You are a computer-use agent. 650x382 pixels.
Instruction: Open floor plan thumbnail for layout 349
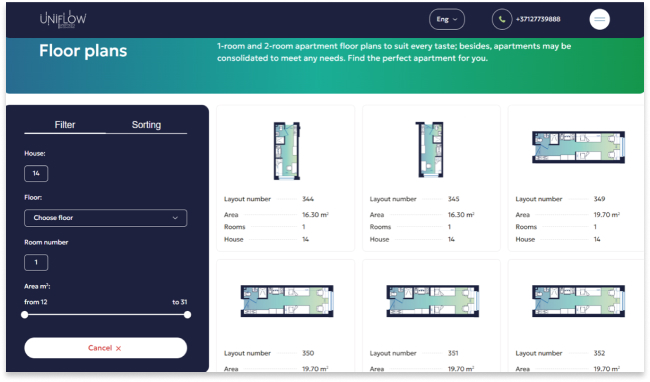(x=578, y=147)
